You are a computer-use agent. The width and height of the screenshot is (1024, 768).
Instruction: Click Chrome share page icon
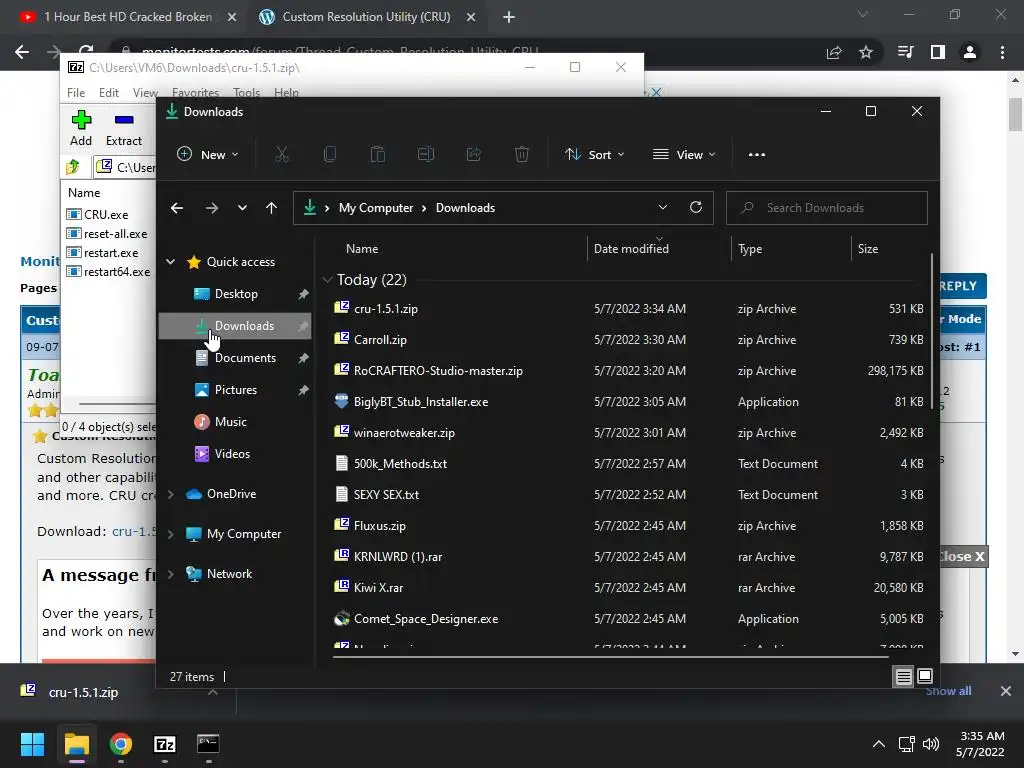[834, 52]
